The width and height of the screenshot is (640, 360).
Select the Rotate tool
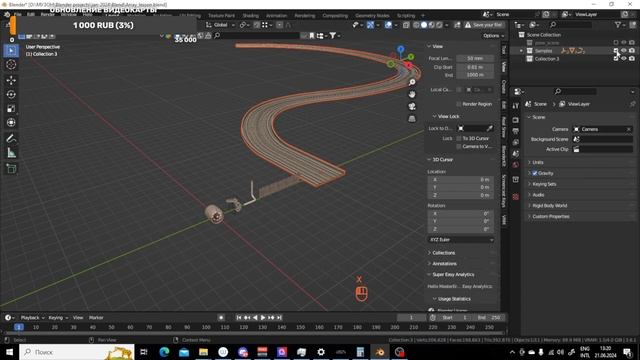click(x=11, y=94)
